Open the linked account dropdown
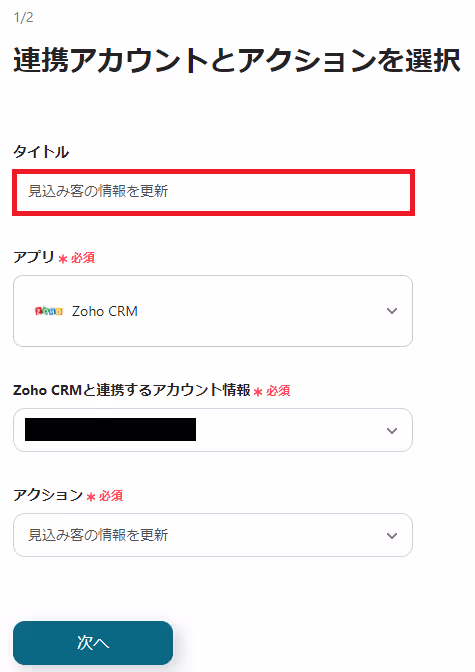Viewport: 475px width, 672px height. (213, 430)
